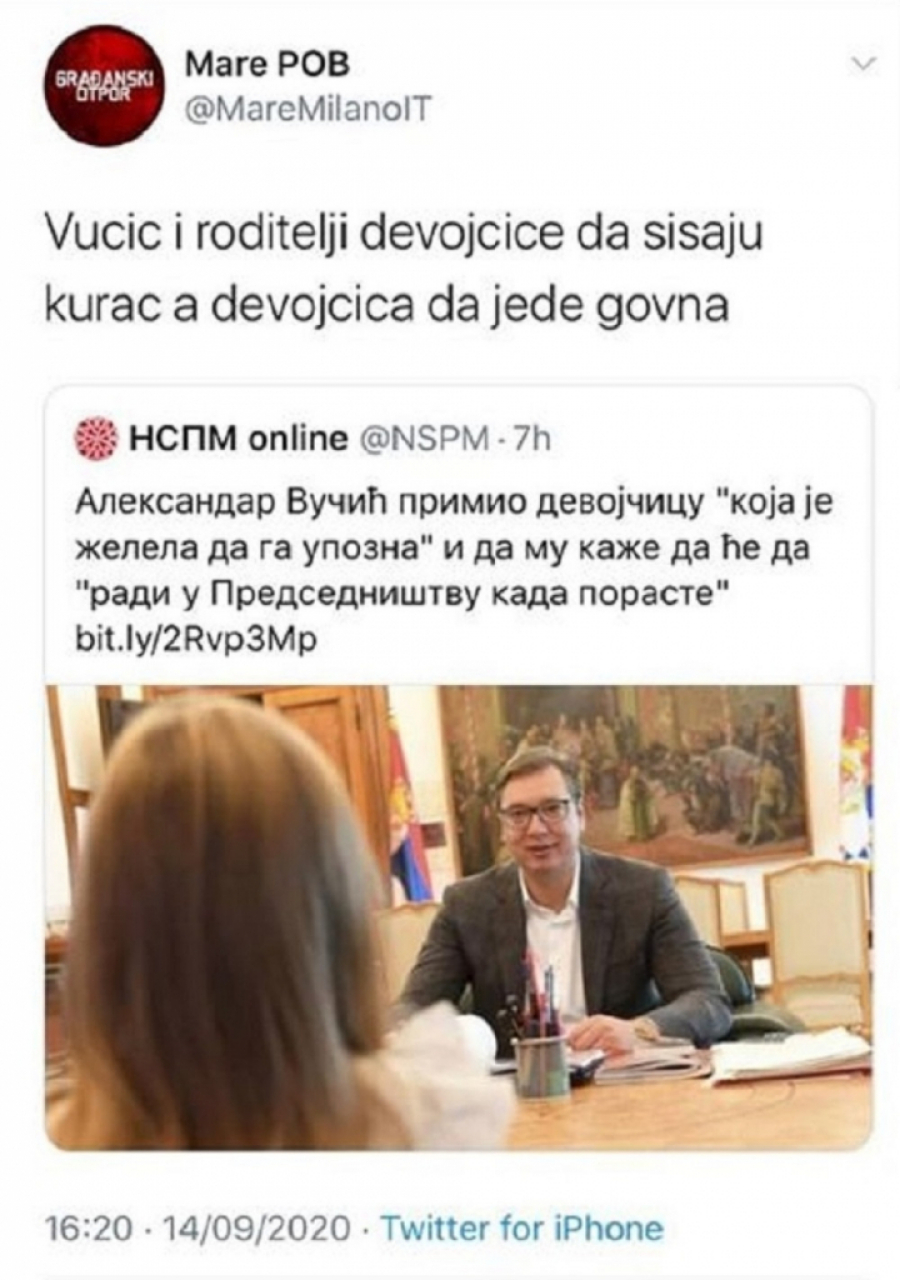Image resolution: width=900 pixels, height=1280 pixels.
Task: Open the quoted tweet's Cyrillic text body
Action: point(454,550)
